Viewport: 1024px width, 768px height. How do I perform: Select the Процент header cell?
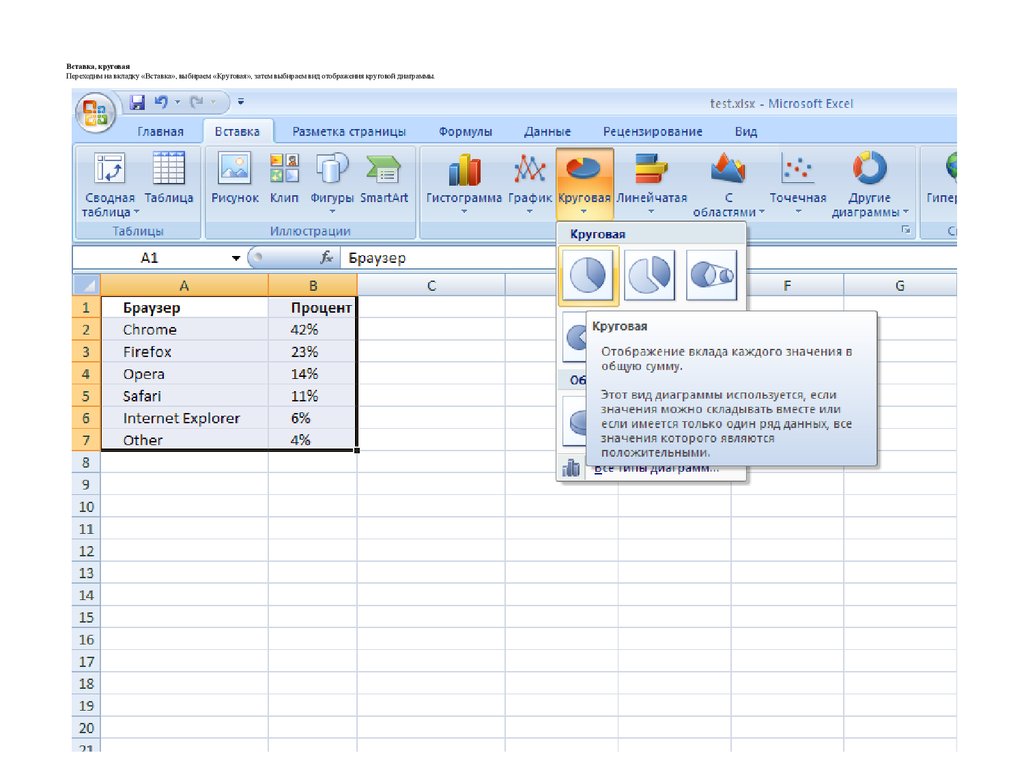point(313,308)
